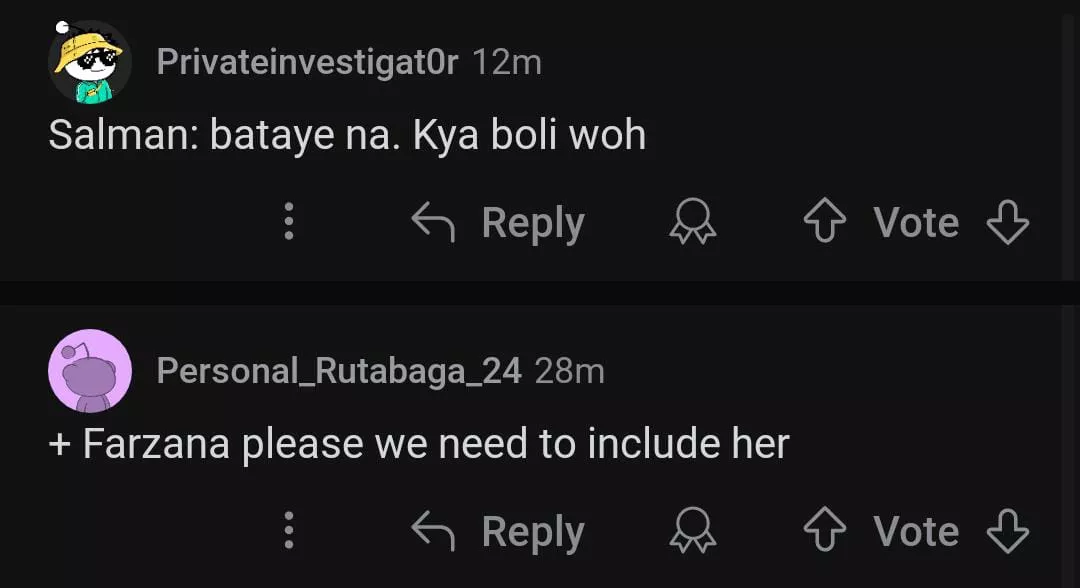
Task: Reply to Privateinvestigat0r's comment
Action: click(x=532, y=223)
